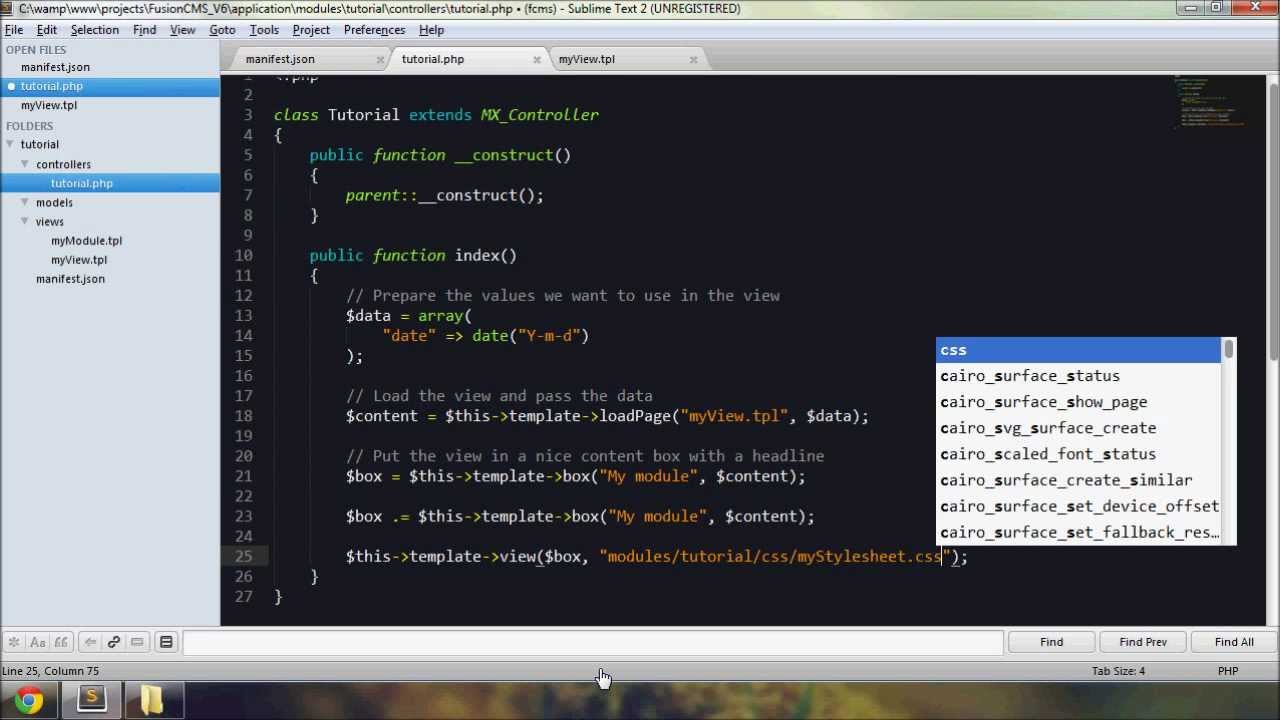The height and width of the screenshot is (720, 1280).
Task: Choose cairo_surface_show_page completion
Action: [x=1078, y=402]
